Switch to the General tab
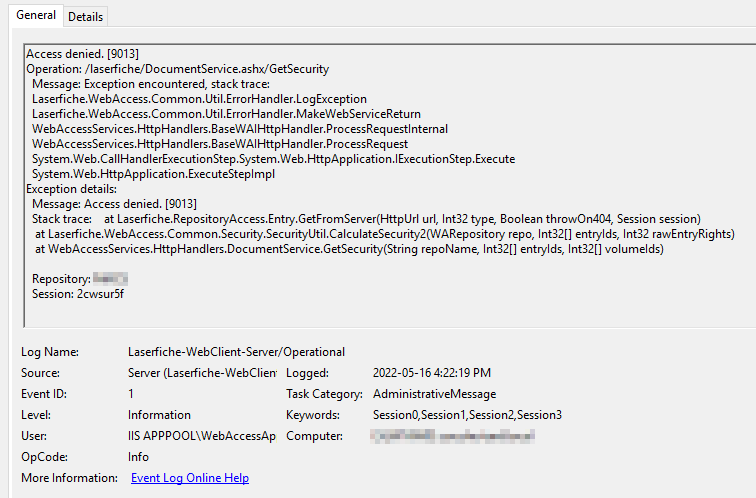The height and width of the screenshot is (498, 756). pos(36,15)
